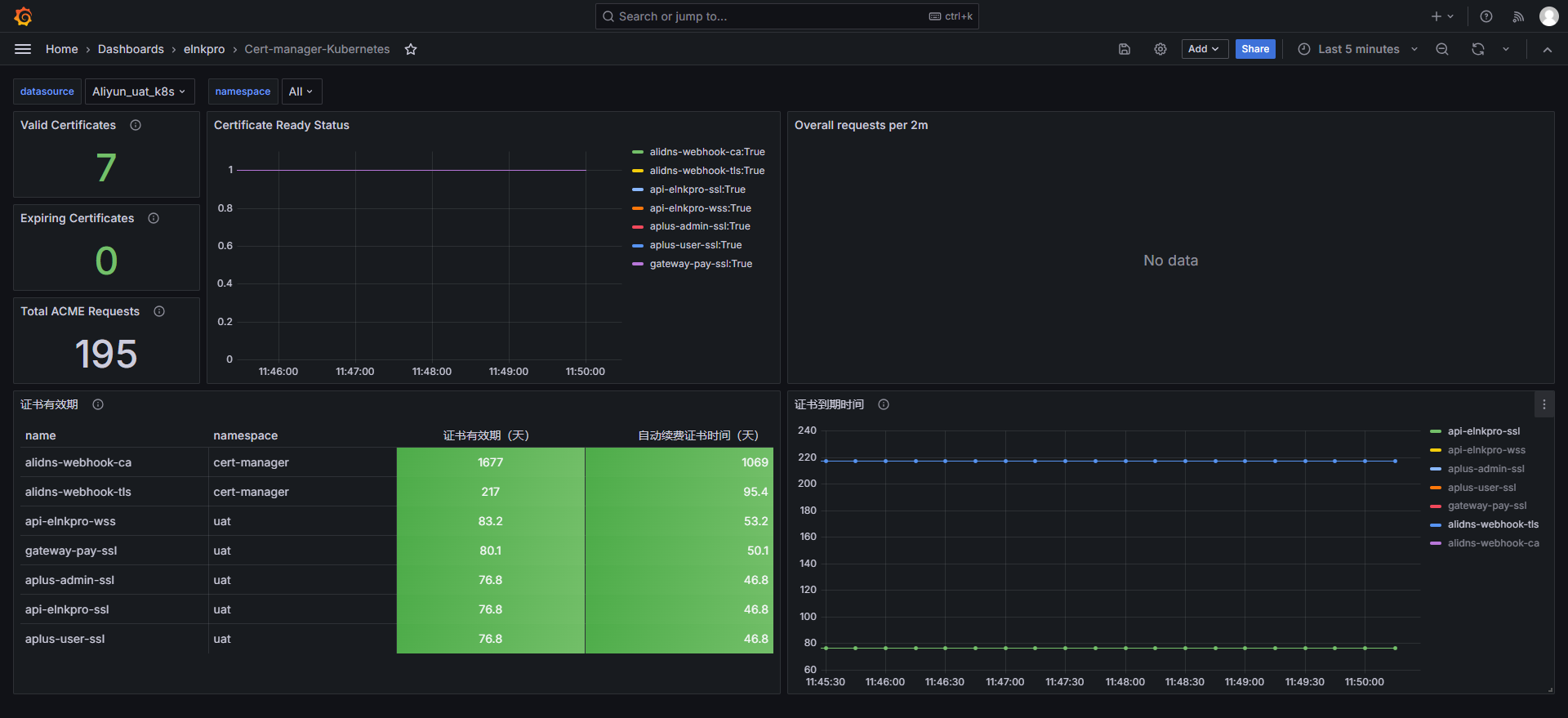Toggle api-elnkpro-ssl series in expiry legend
Viewport: 1568px width, 718px height.
1483,431
